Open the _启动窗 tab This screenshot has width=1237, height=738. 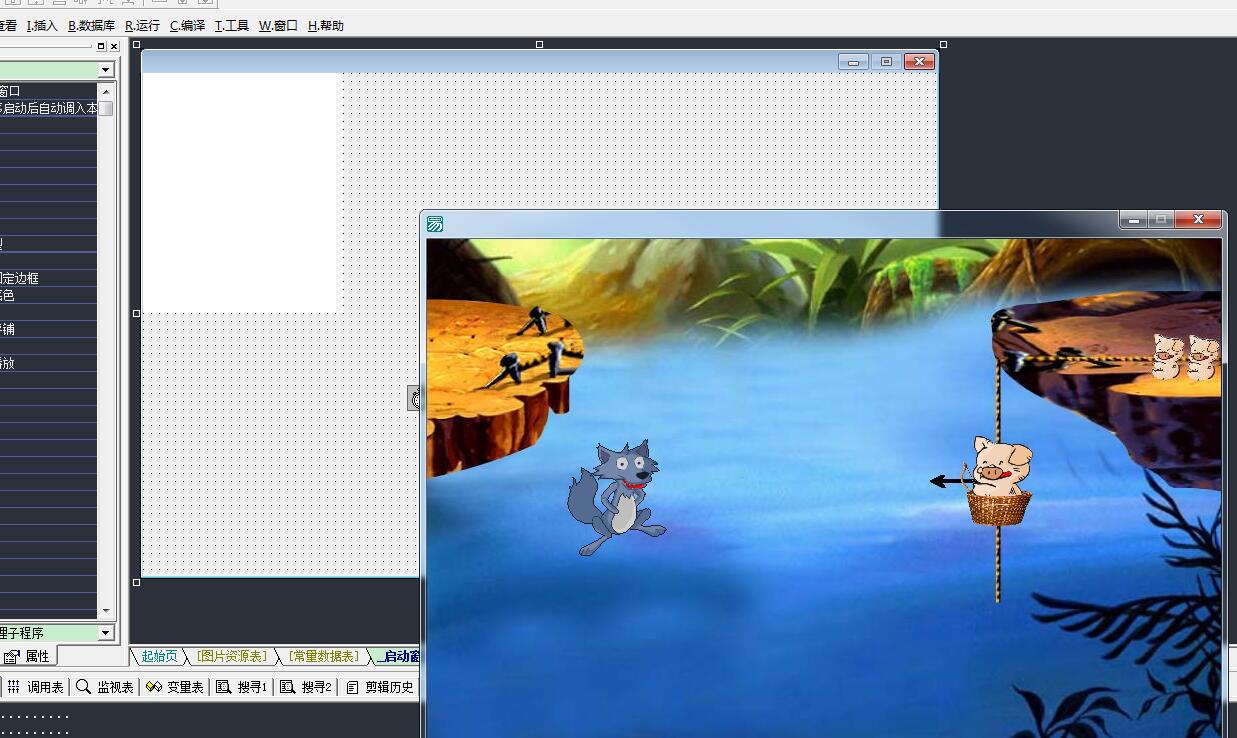(x=398, y=656)
